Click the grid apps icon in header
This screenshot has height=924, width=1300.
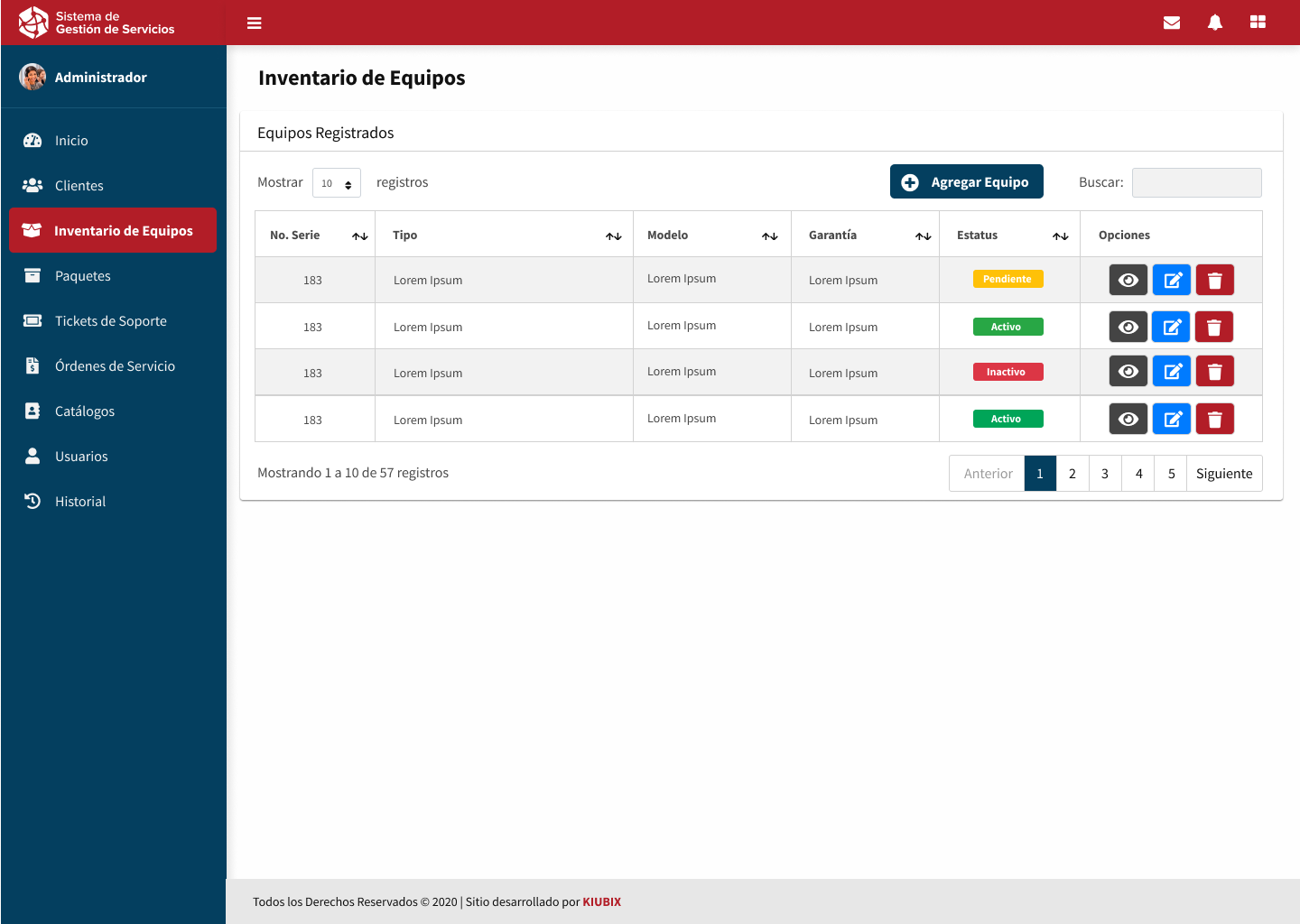click(1258, 23)
